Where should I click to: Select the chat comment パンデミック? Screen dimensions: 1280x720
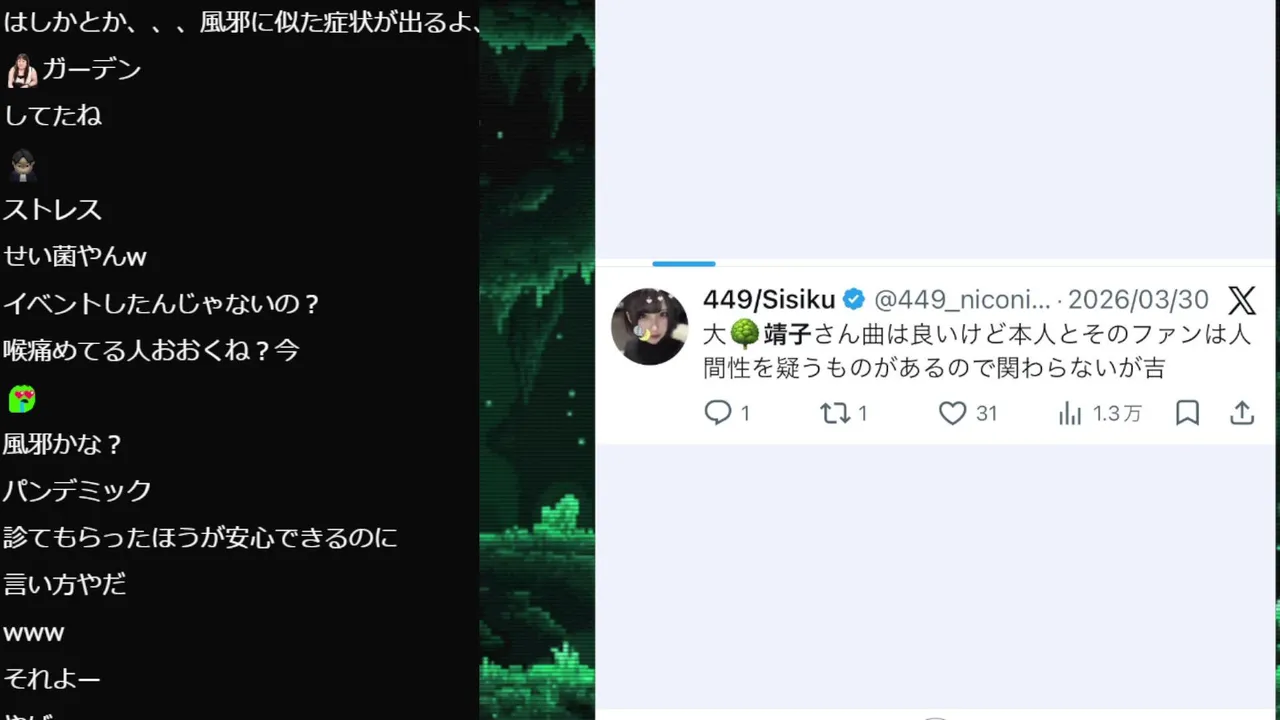(x=78, y=490)
